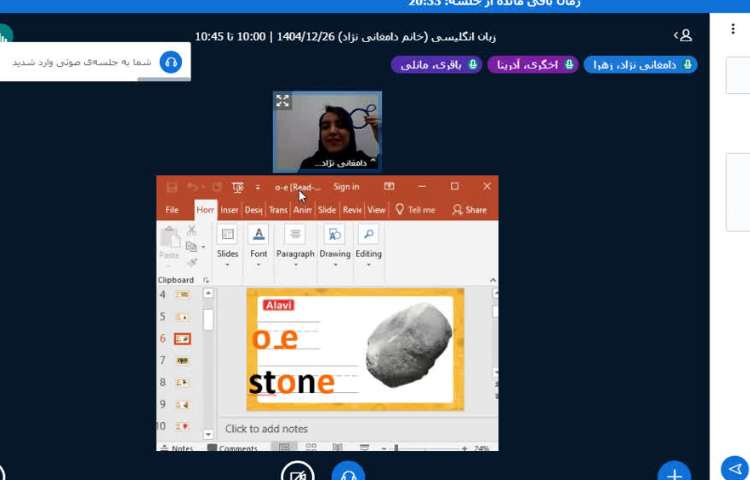Click the Save icon in PowerPoint title bar
This screenshot has width=750, height=480.
172,187
